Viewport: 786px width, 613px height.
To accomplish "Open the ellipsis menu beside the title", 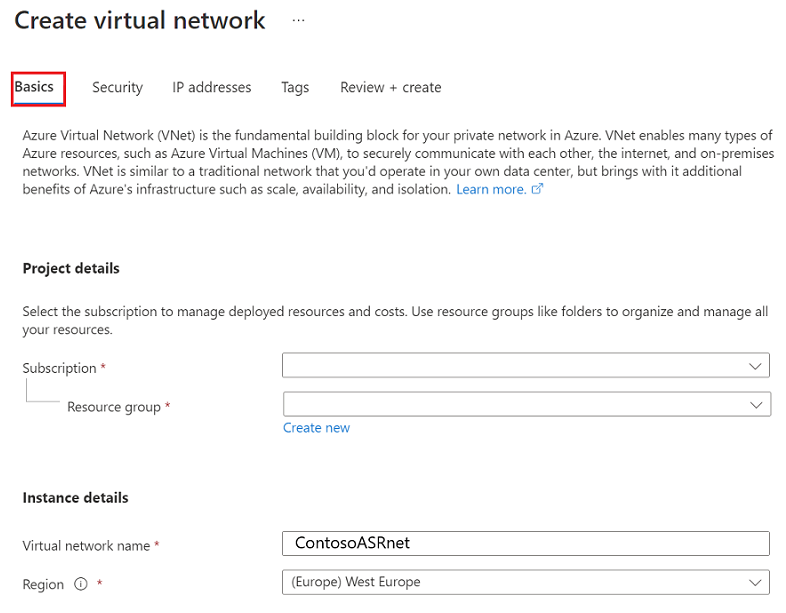I will tap(298, 20).
